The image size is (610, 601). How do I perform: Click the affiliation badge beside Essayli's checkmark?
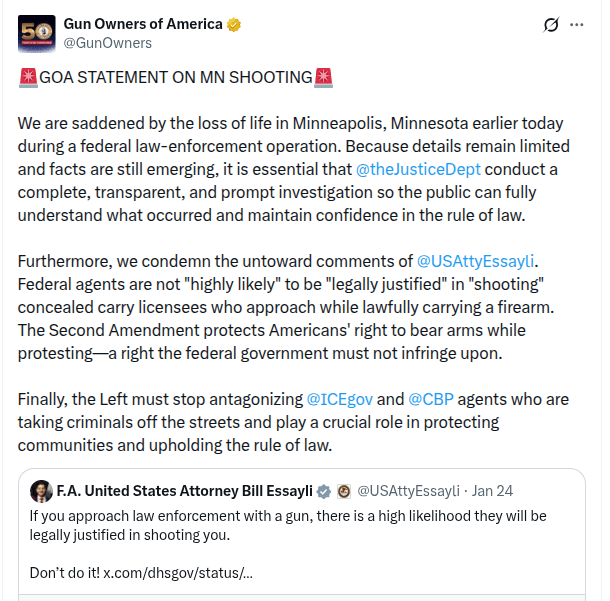(343, 491)
